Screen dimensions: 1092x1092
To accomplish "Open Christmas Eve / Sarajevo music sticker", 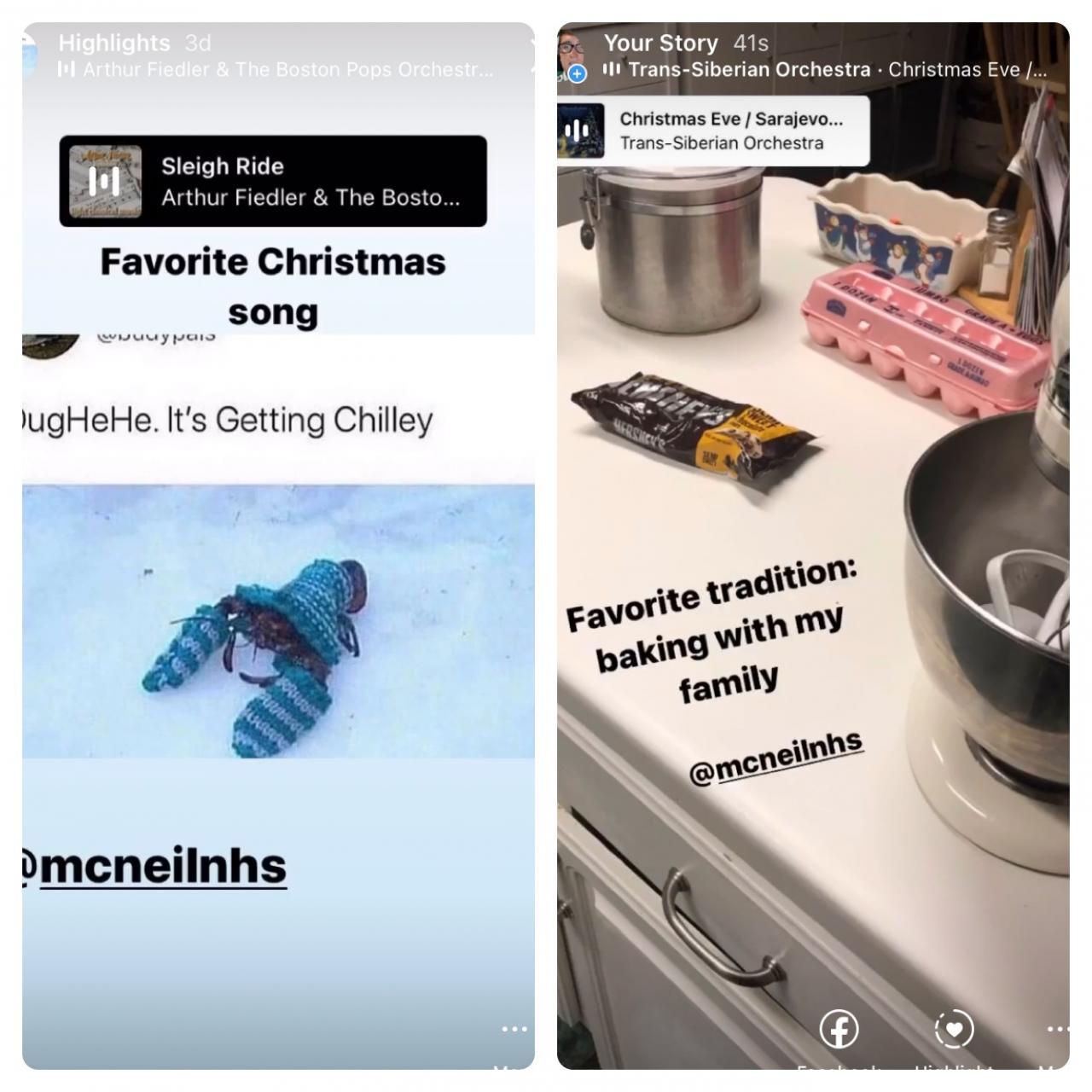I will tap(713, 131).
